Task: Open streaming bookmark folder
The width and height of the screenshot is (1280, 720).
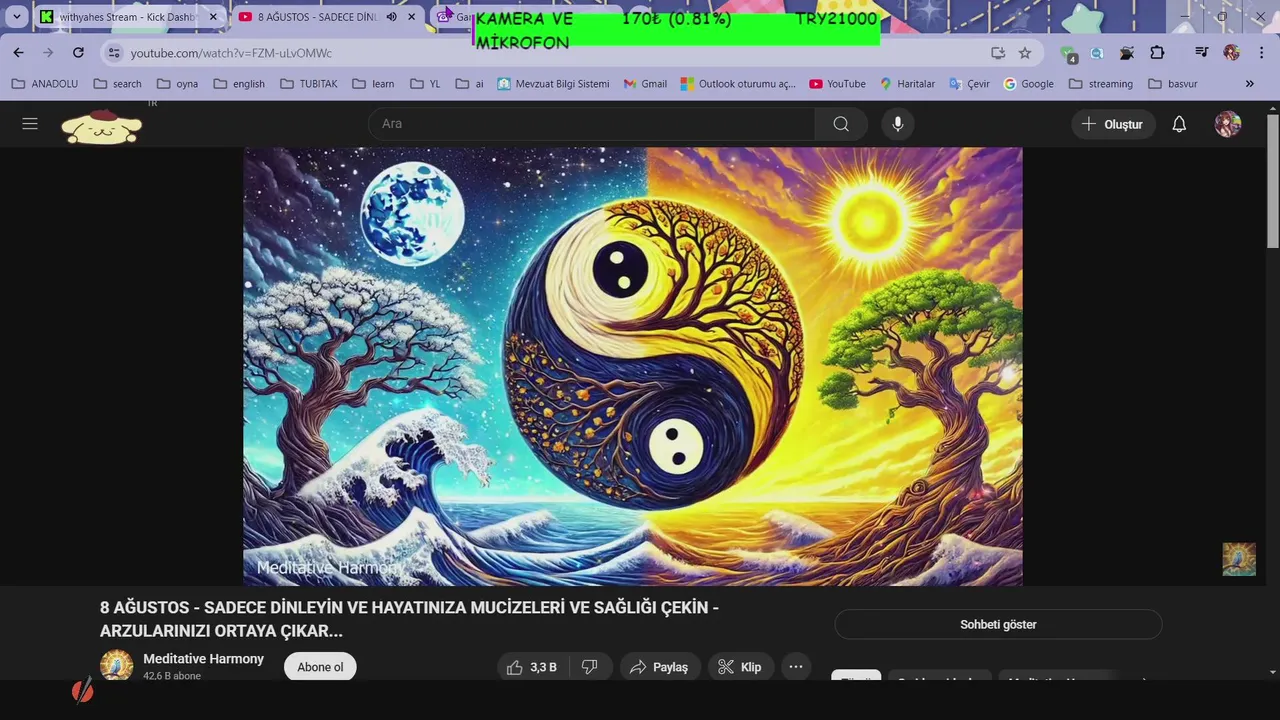Action: (x=1101, y=84)
